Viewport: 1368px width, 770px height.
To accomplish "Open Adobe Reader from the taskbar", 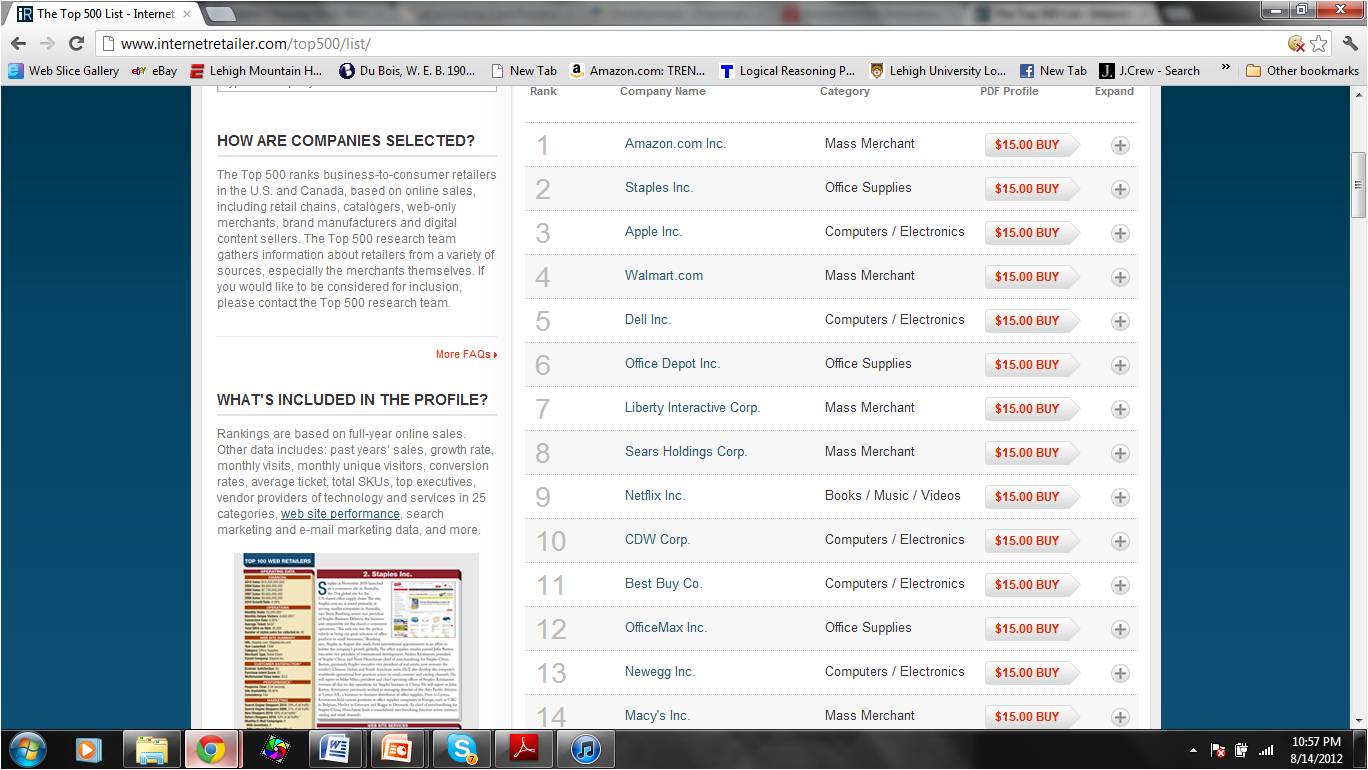I will click(x=524, y=747).
